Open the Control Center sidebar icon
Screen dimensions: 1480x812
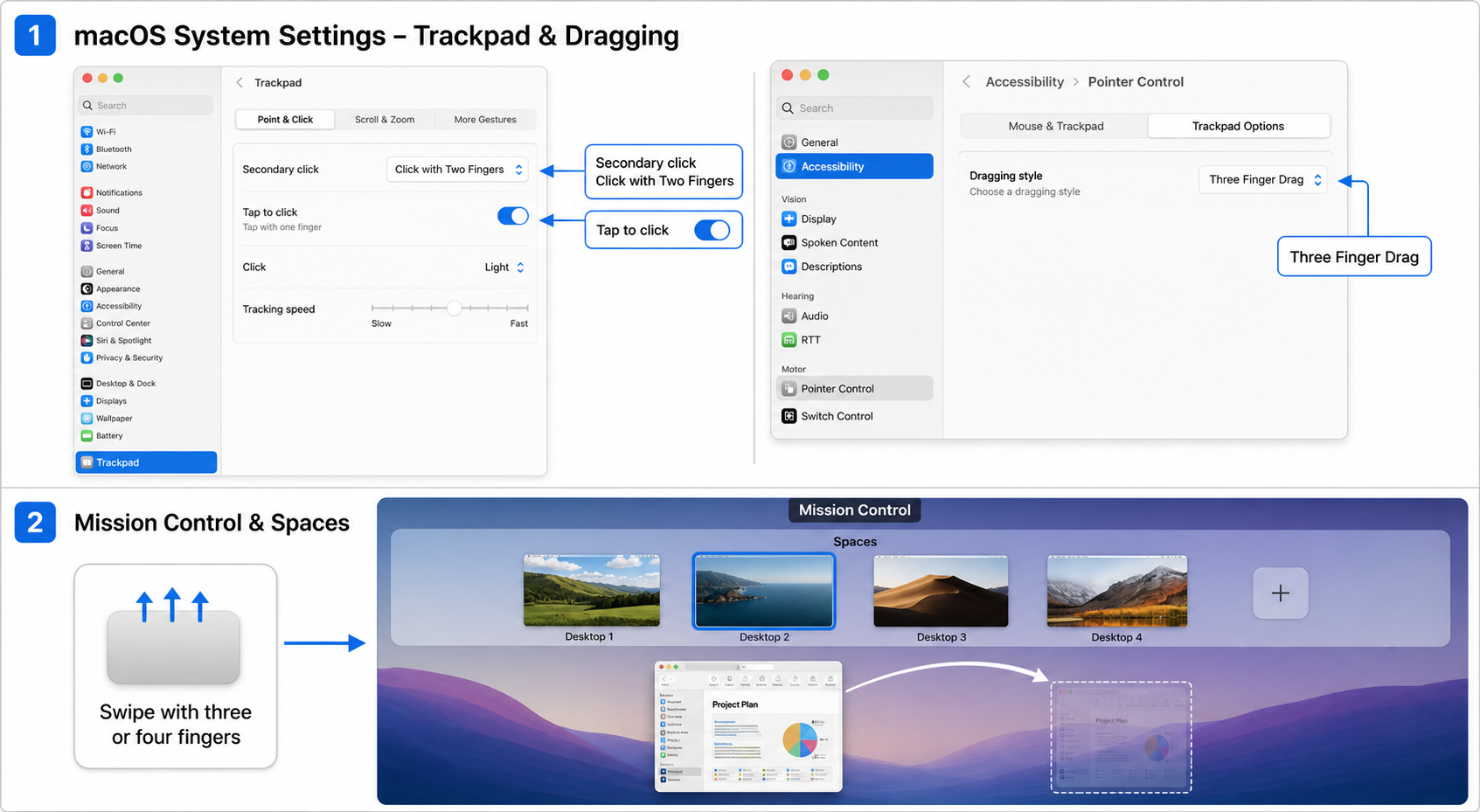[87, 323]
